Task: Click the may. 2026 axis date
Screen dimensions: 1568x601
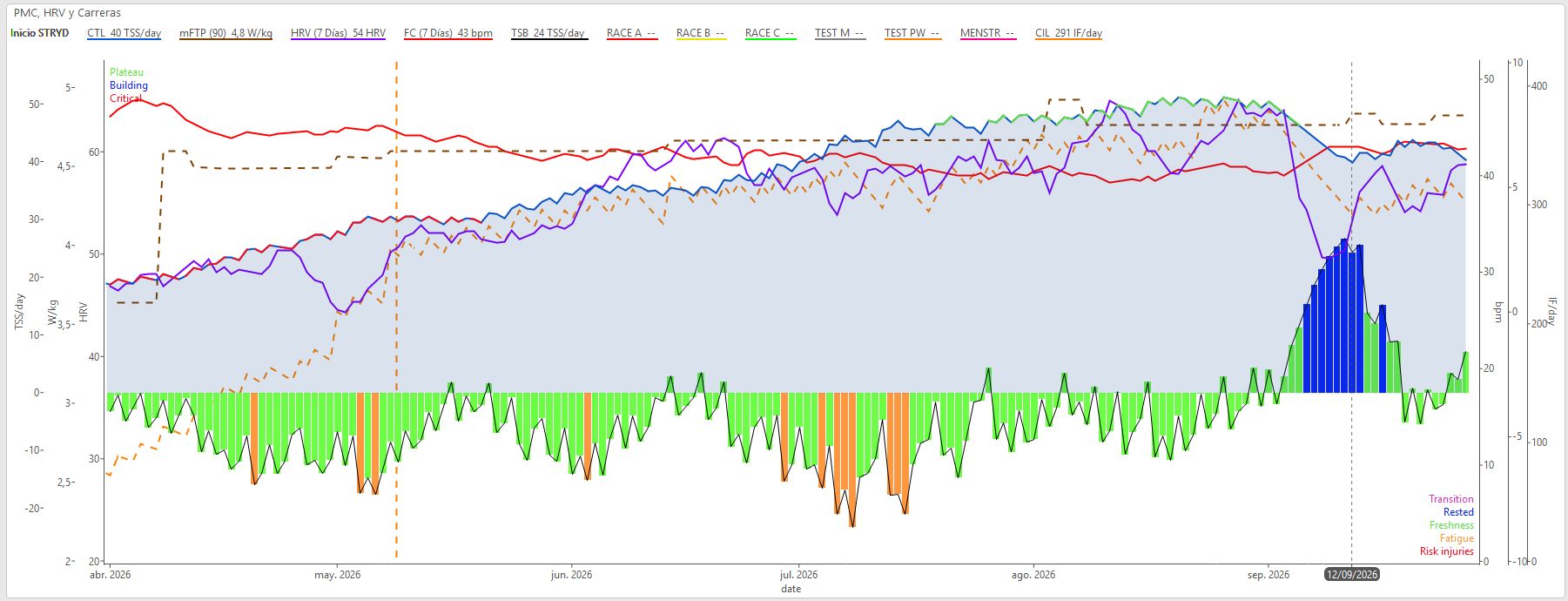Action: (337, 575)
